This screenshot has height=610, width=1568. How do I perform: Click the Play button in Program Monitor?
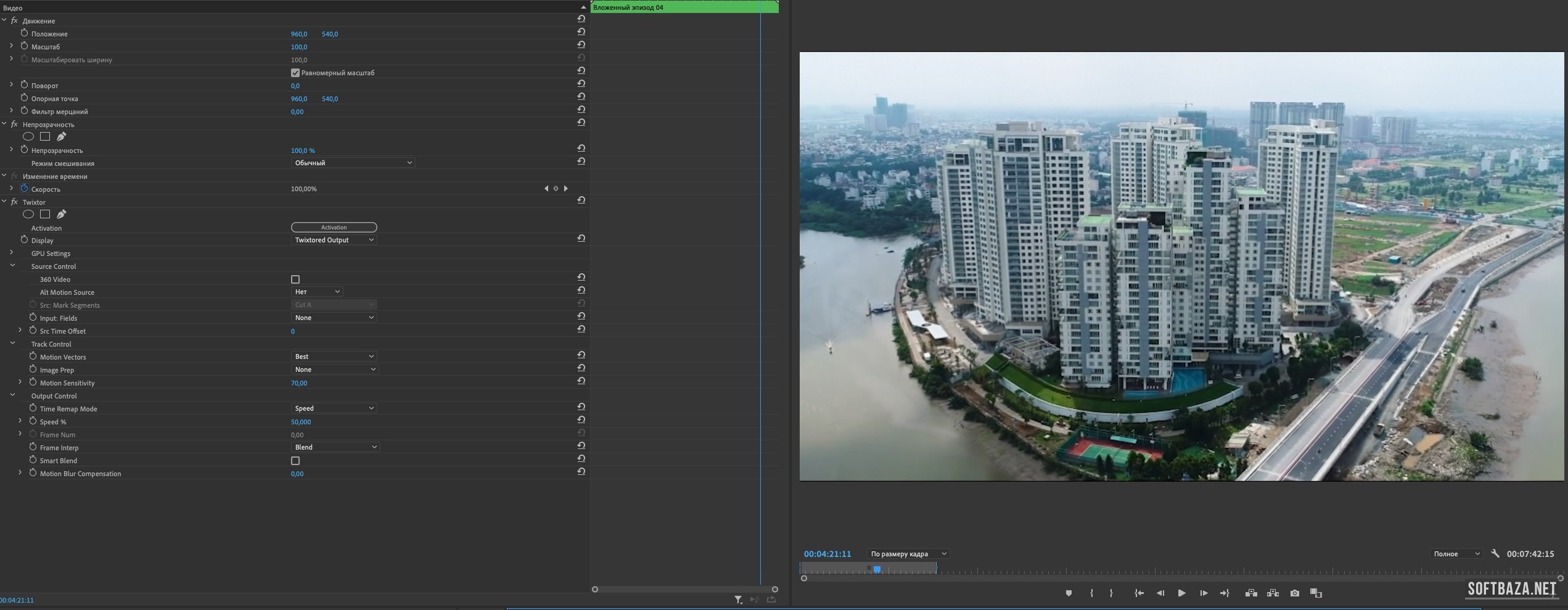(1181, 593)
